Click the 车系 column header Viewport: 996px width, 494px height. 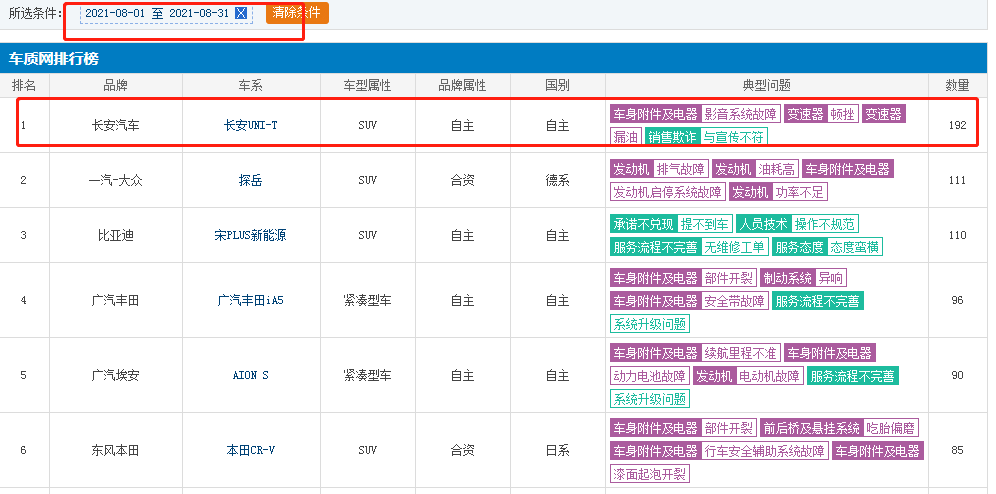pyautogui.click(x=251, y=85)
